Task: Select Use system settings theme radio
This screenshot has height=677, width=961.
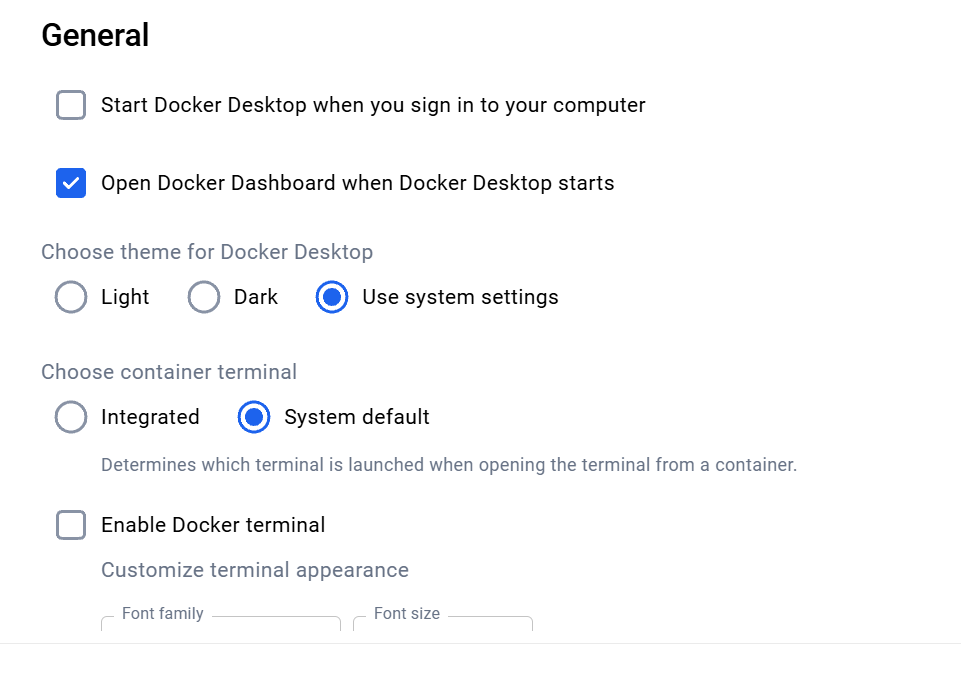Action: [x=332, y=297]
